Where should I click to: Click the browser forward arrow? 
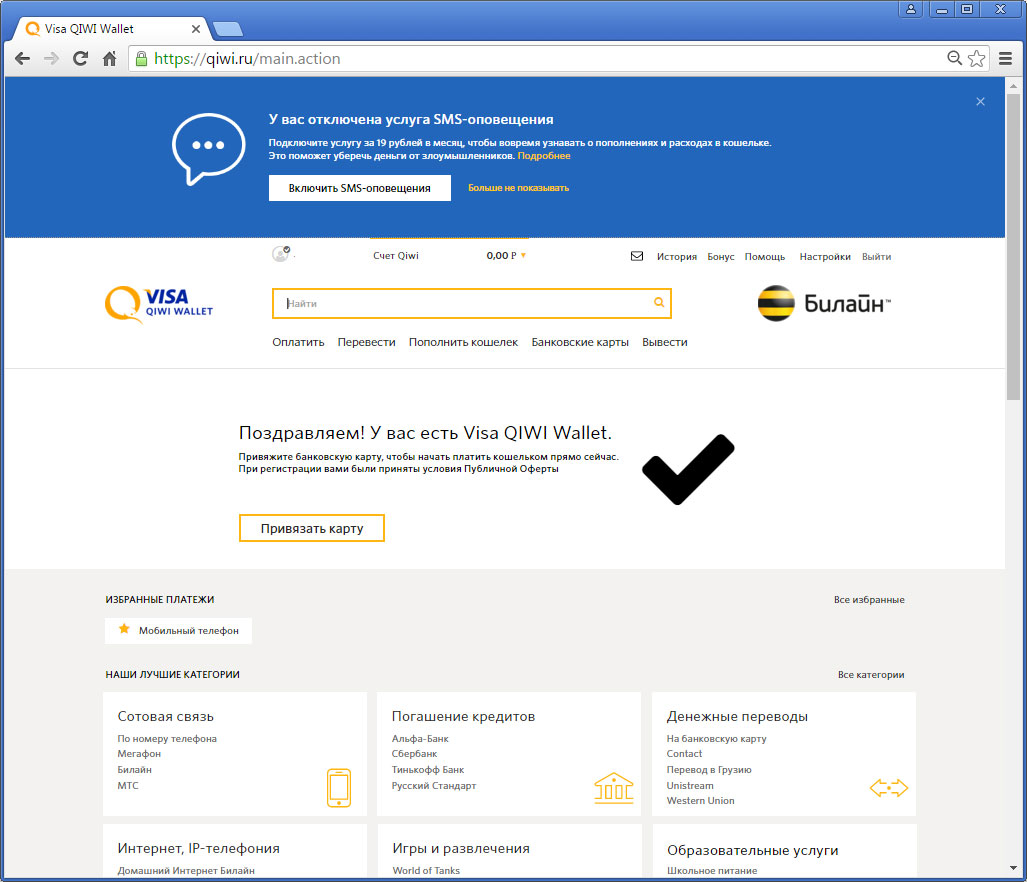pyautogui.click(x=51, y=59)
